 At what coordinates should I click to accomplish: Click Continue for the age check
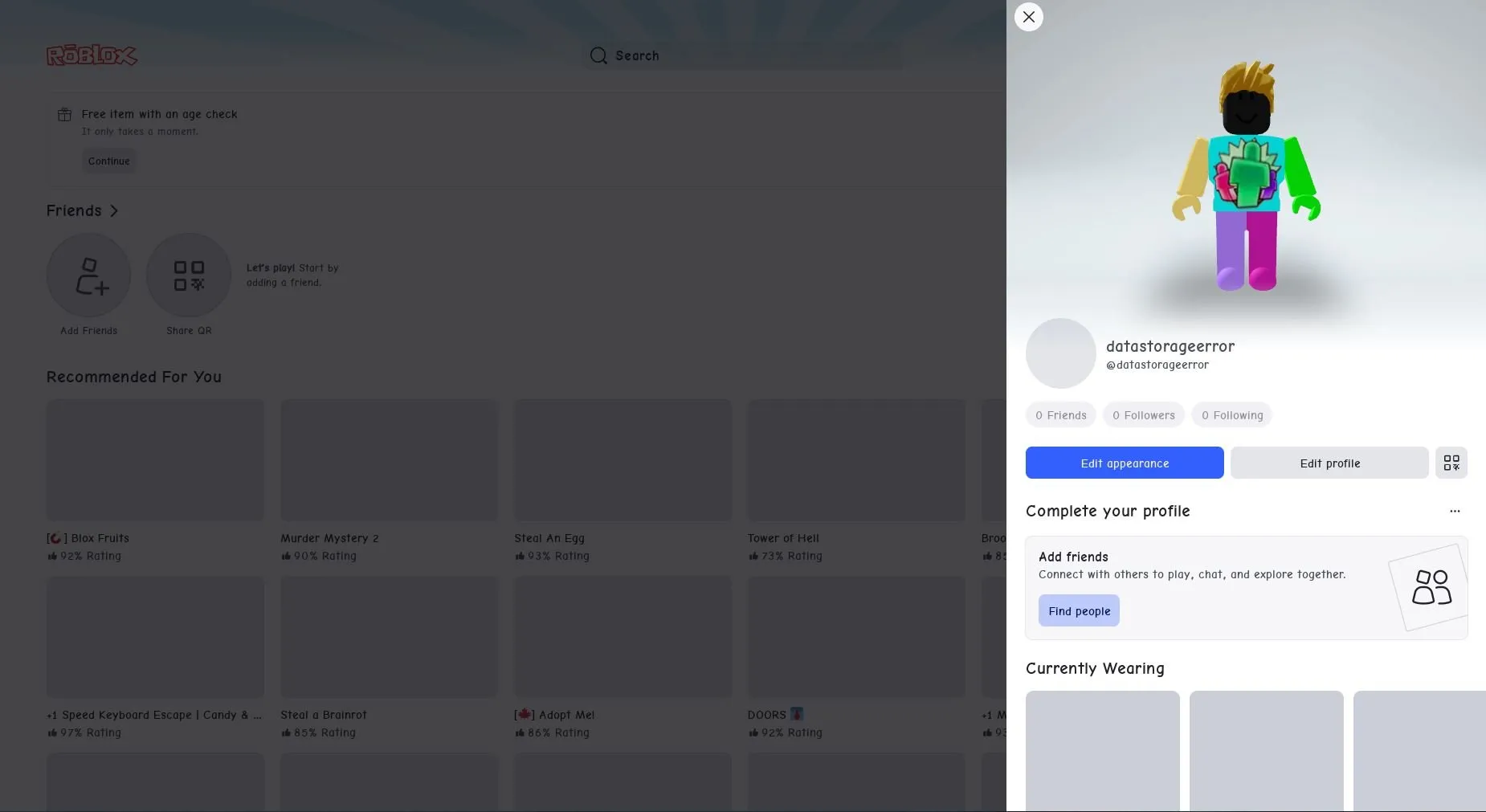pyautogui.click(x=108, y=161)
